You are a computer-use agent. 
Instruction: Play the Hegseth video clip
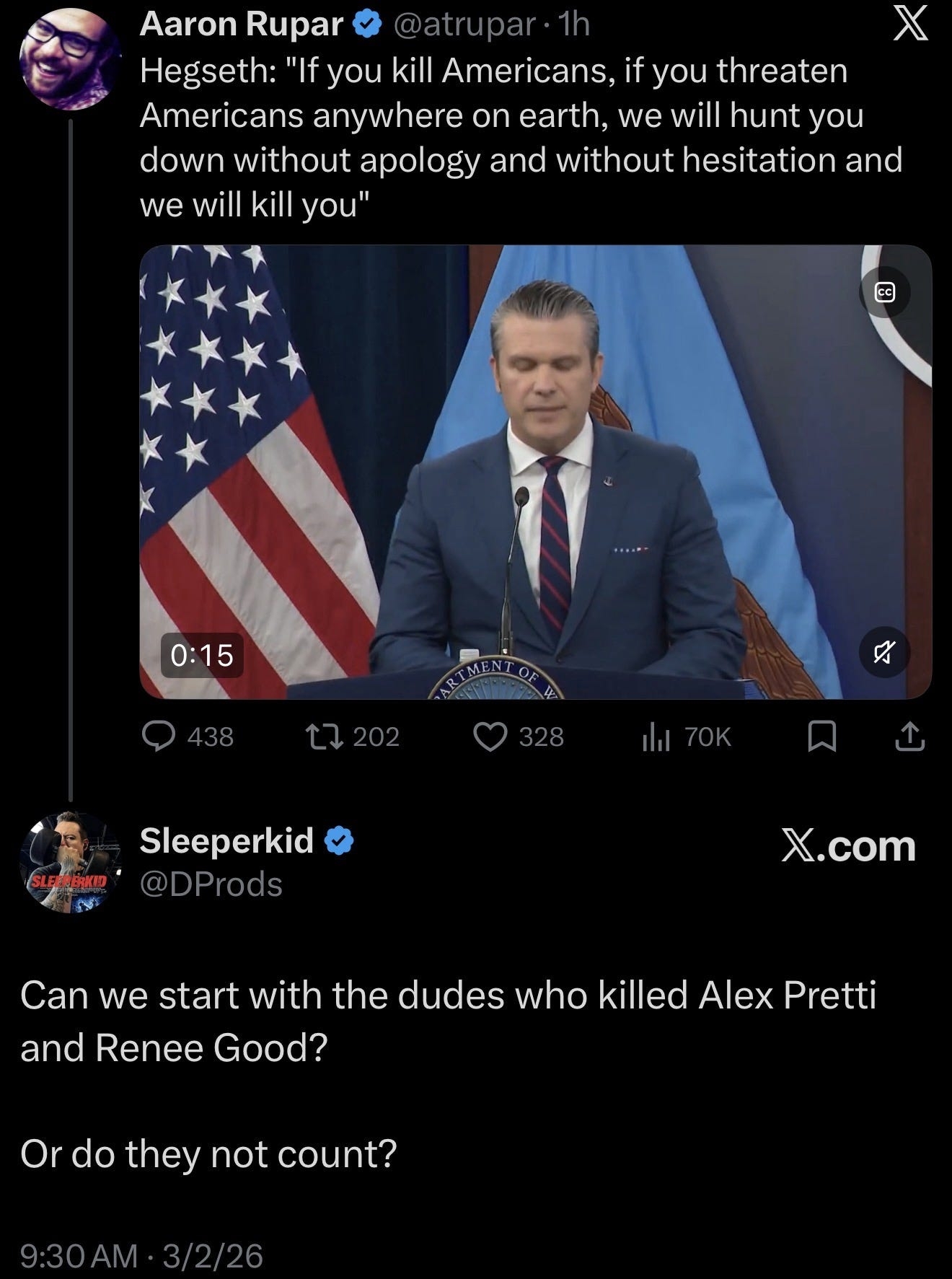[535, 472]
